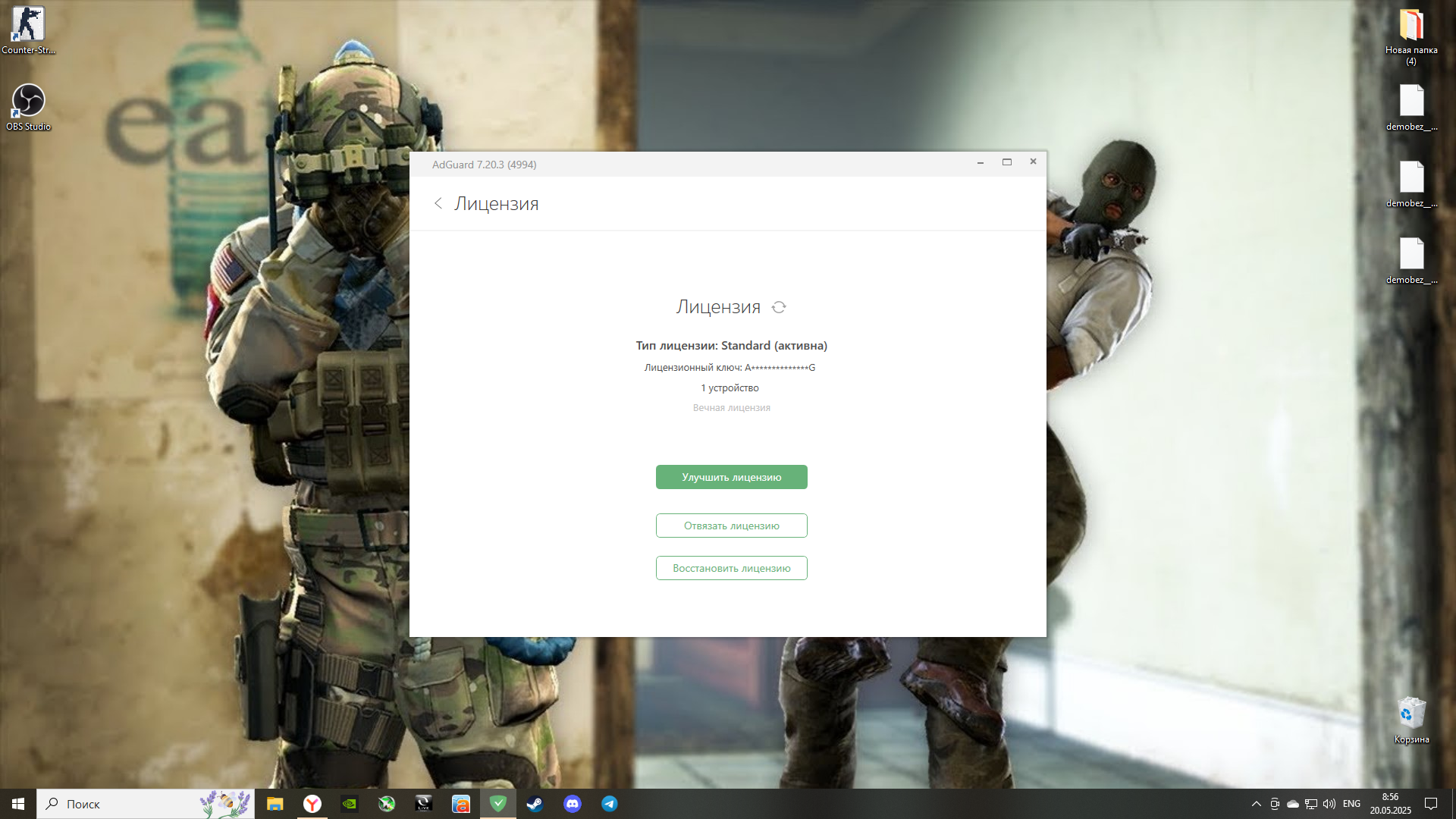This screenshot has width=1456, height=819.
Task: Show hidden system tray icons
Action: coord(1256,804)
